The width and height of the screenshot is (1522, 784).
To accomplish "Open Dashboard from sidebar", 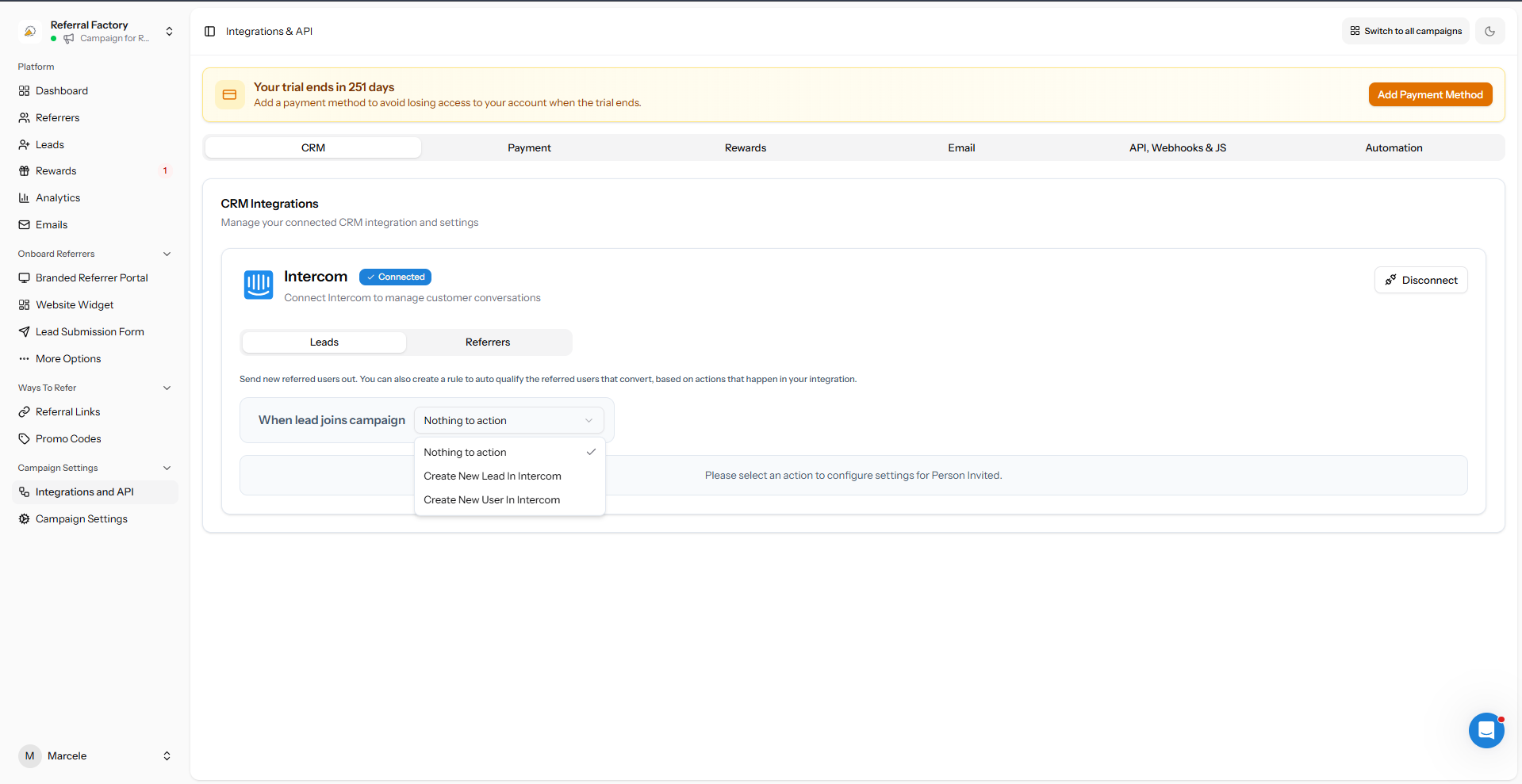I will tap(62, 91).
